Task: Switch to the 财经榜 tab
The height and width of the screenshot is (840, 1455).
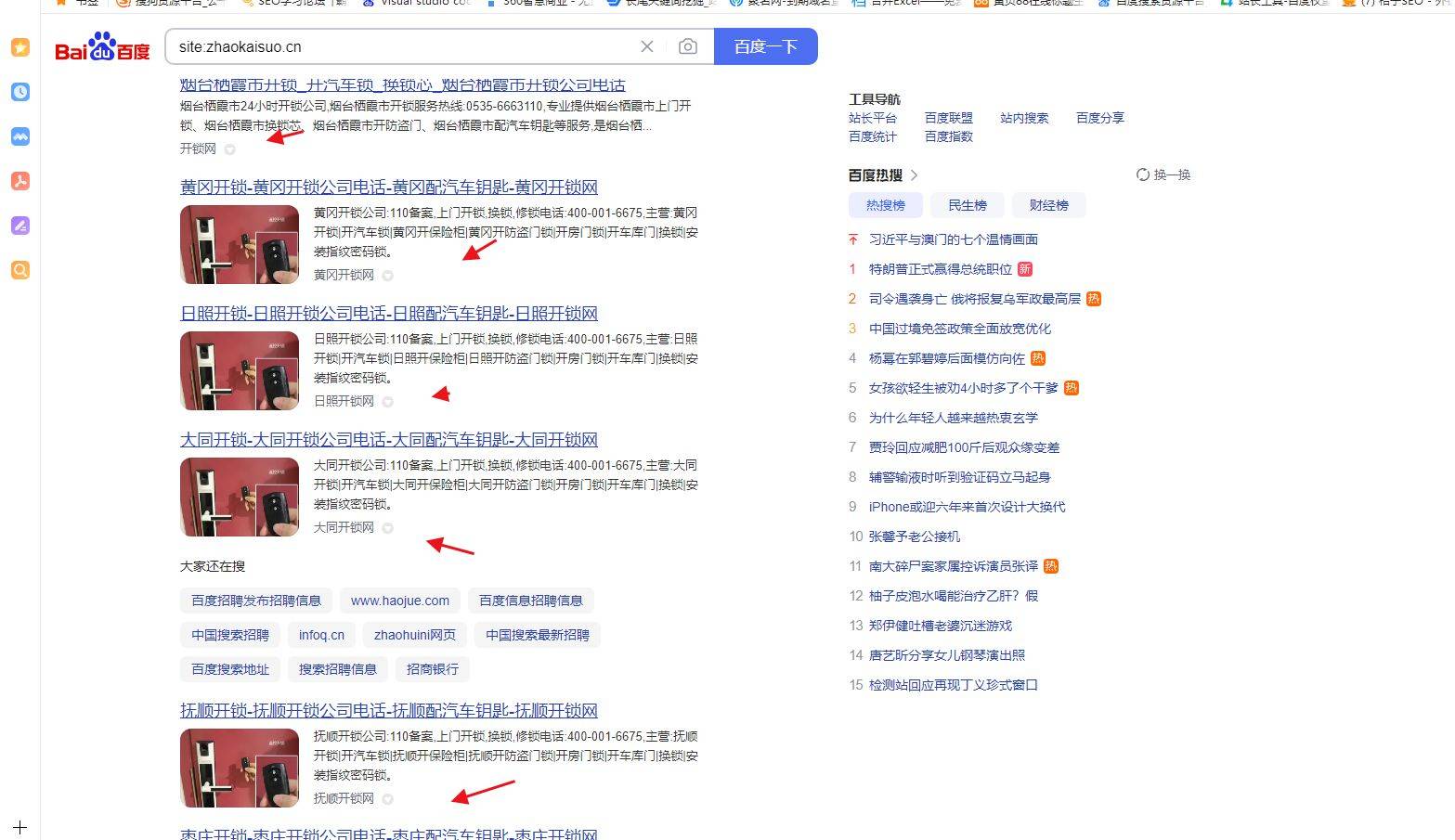Action: tap(1048, 205)
